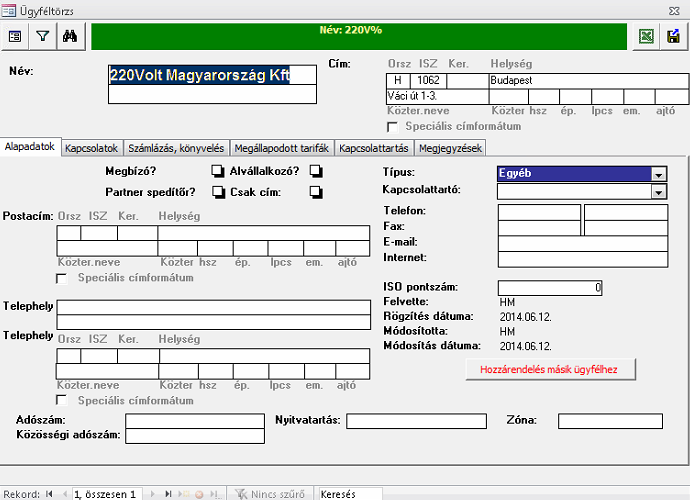Toggle Speciális címformátum under Postacím
This screenshot has height=500, width=690.
(62, 278)
